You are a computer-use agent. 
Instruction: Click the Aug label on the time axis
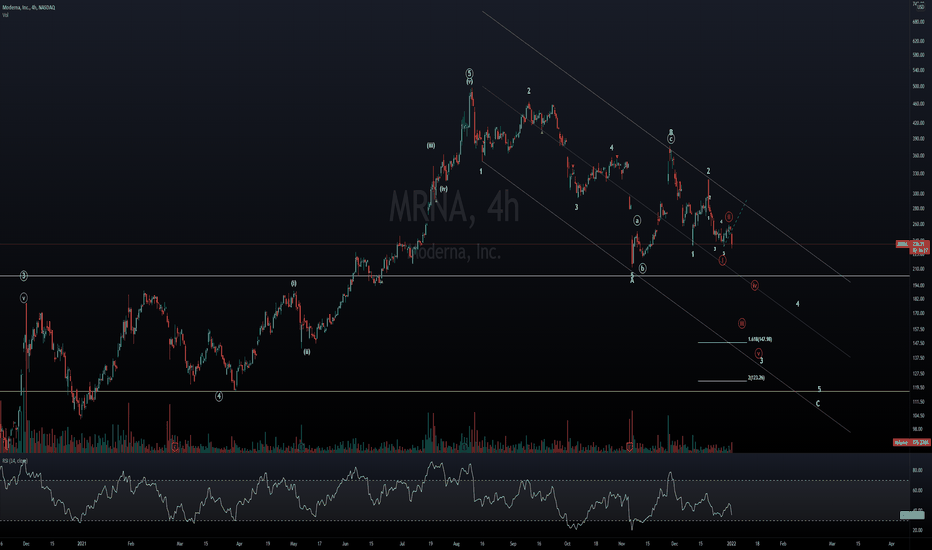tap(456, 543)
